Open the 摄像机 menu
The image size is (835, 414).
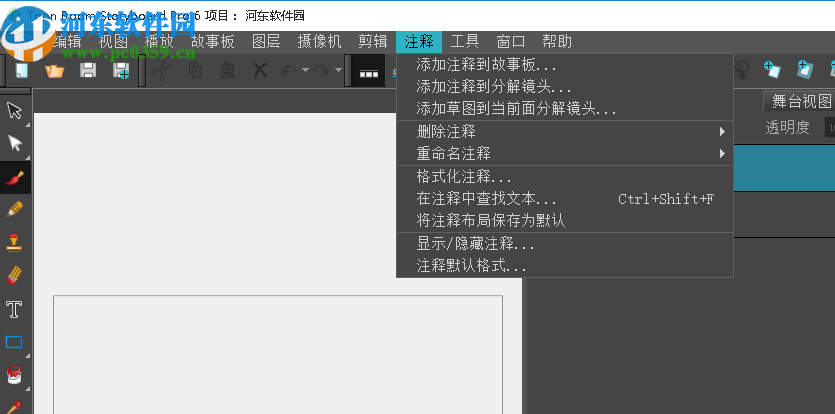pos(320,42)
